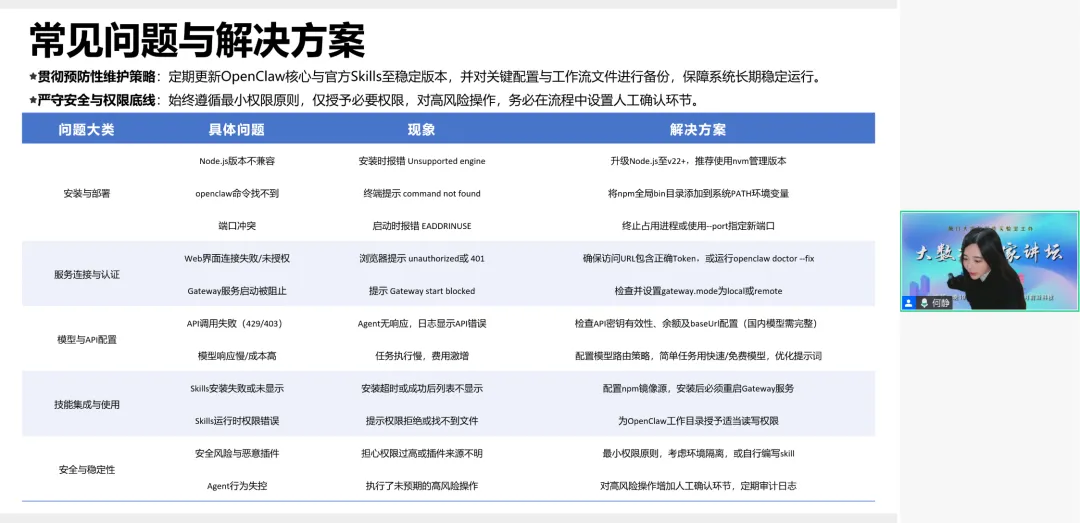Click Agent无响应，日志显示API错误 text
The width and height of the screenshot is (1080, 523).
(422, 323)
